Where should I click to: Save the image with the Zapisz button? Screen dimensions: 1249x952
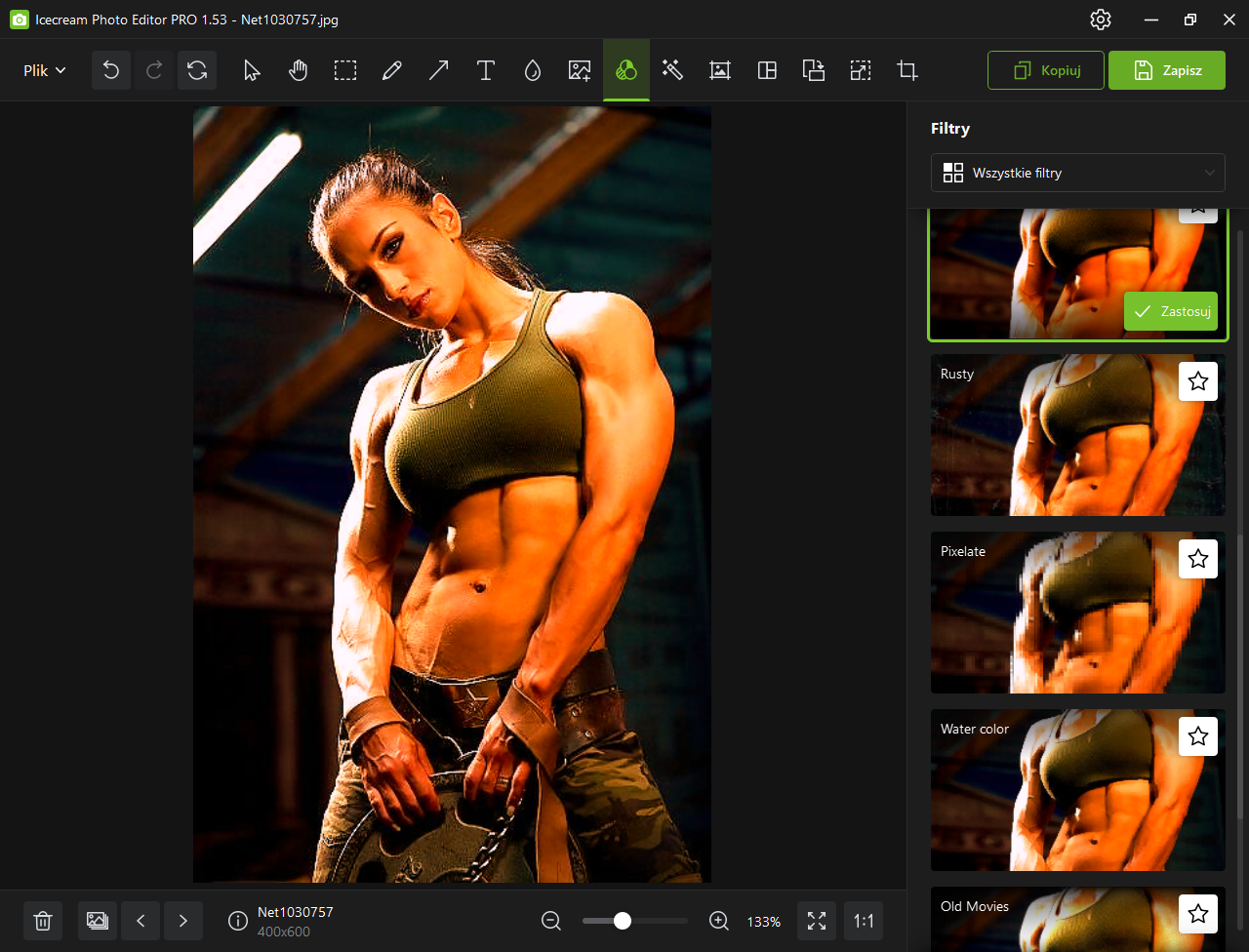(1167, 70)
